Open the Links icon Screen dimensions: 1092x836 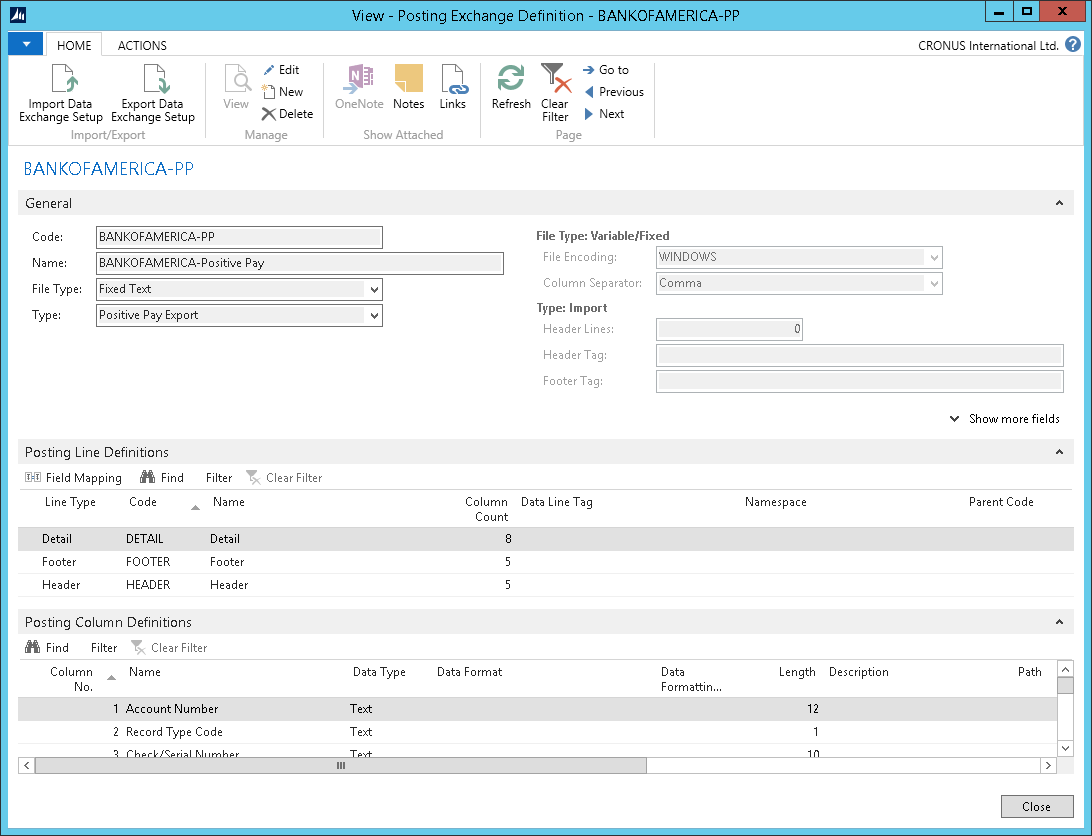[453, 78]
